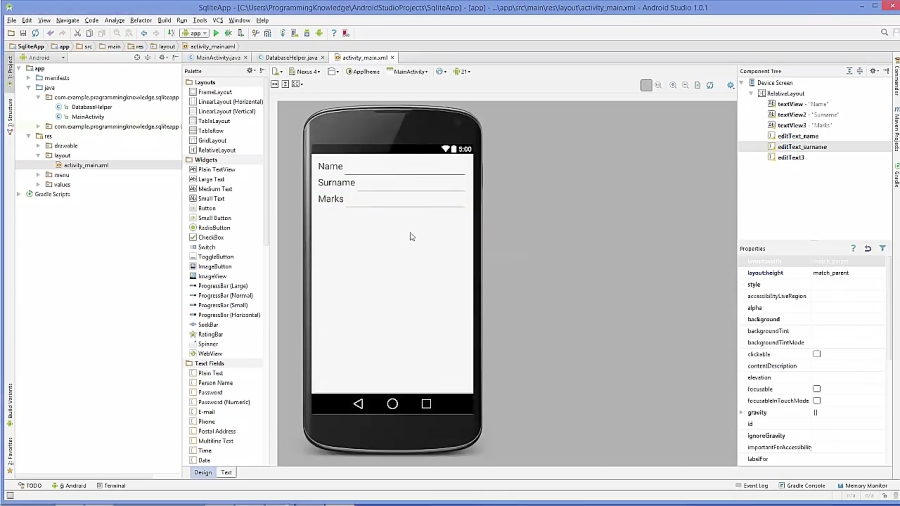The image size is (900, 506).
Task: Switch to the DatabaseHelper.java tab
Action: (289, 58)
